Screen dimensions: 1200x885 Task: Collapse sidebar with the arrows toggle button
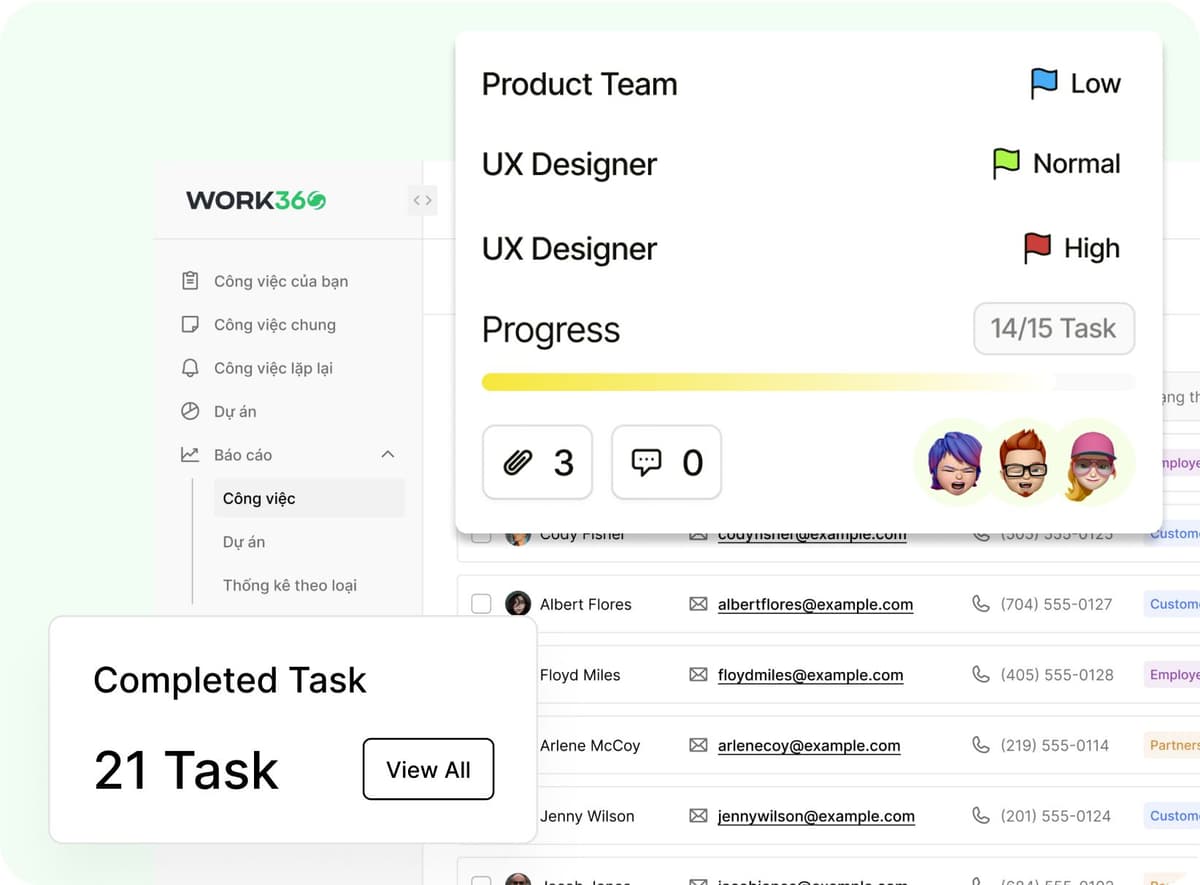point(422,200)
